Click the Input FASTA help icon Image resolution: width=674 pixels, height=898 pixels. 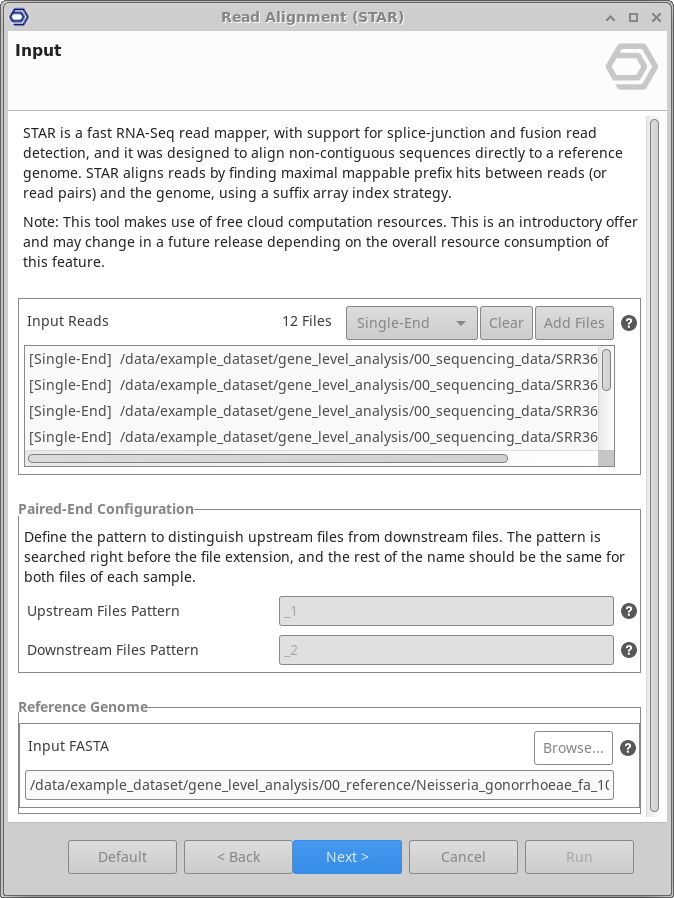[x=629, y=748]
